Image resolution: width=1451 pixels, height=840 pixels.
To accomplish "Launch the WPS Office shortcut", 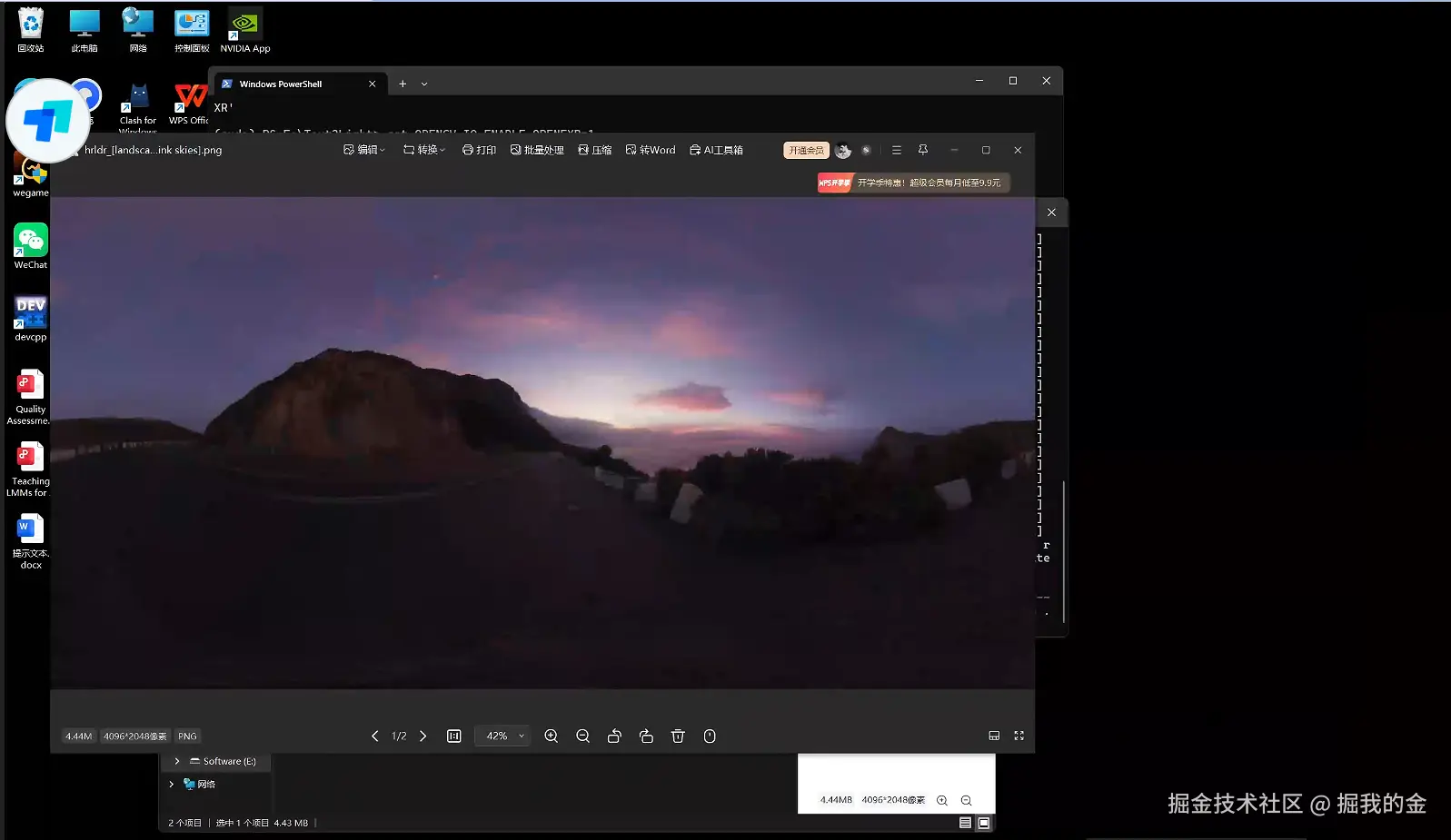I will pyautogui.click(x=190, y=104).
